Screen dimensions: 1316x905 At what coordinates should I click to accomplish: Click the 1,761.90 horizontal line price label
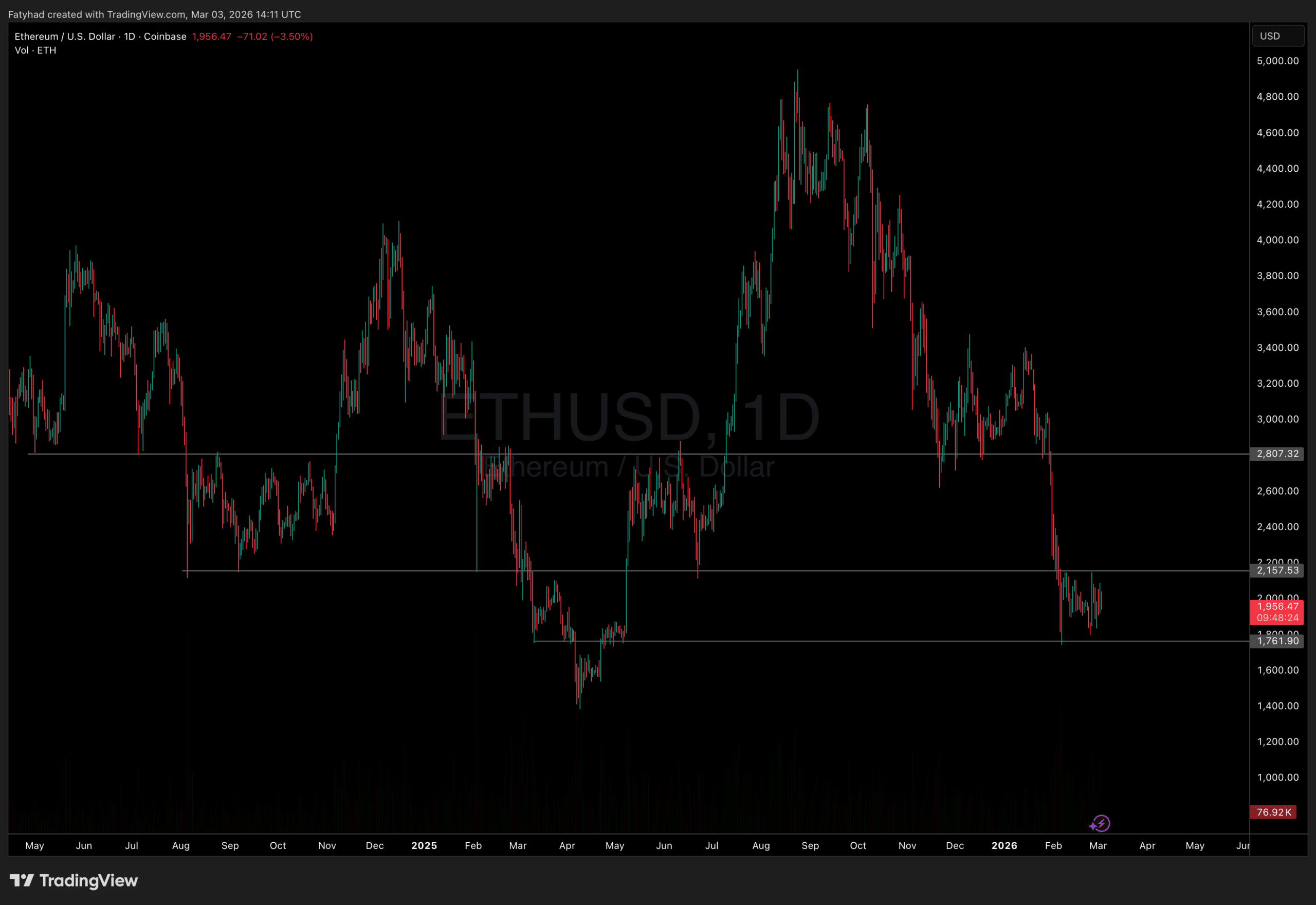tap(1277, 641)
